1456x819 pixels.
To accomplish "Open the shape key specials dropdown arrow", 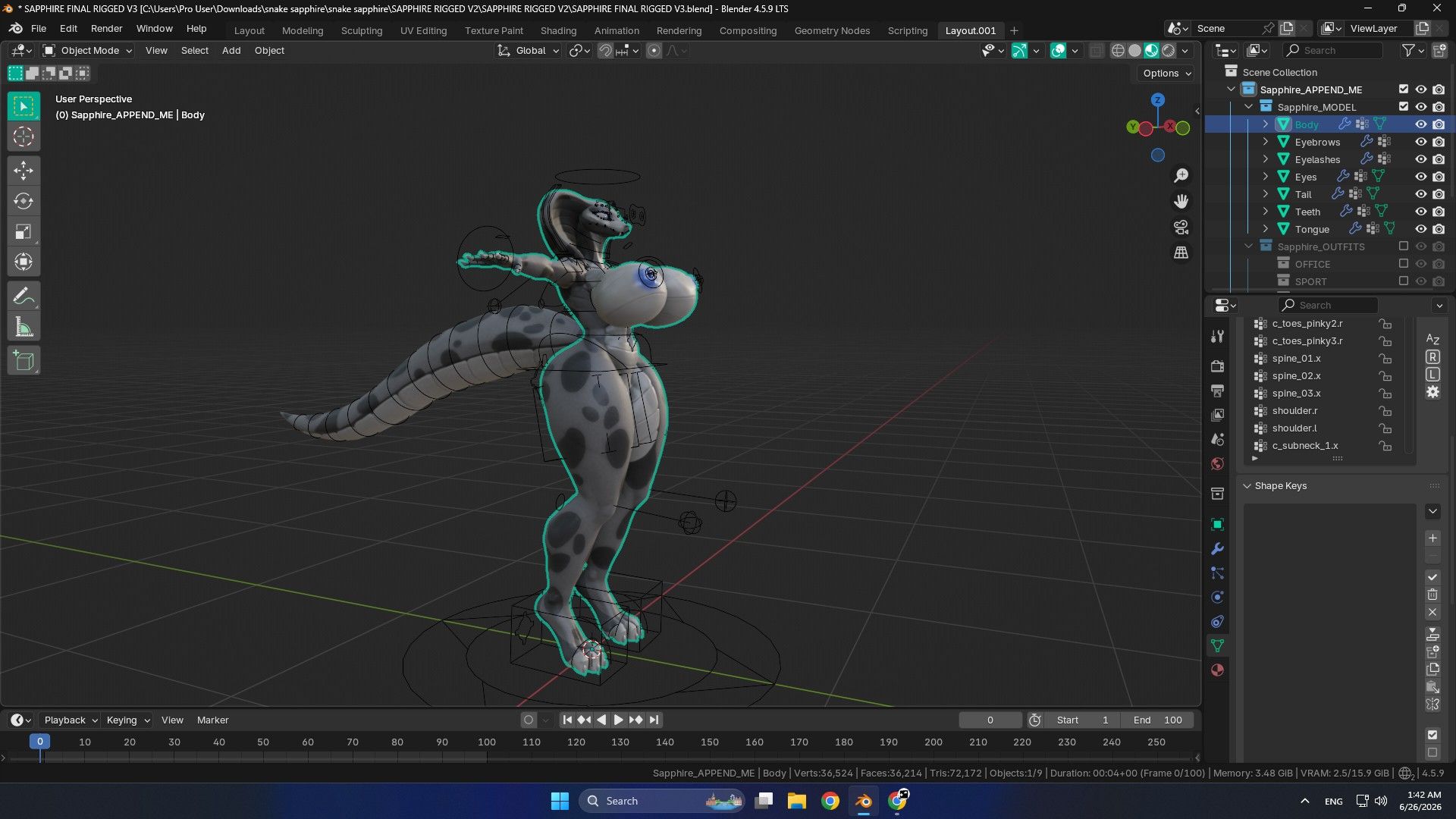I will 1432,511.
